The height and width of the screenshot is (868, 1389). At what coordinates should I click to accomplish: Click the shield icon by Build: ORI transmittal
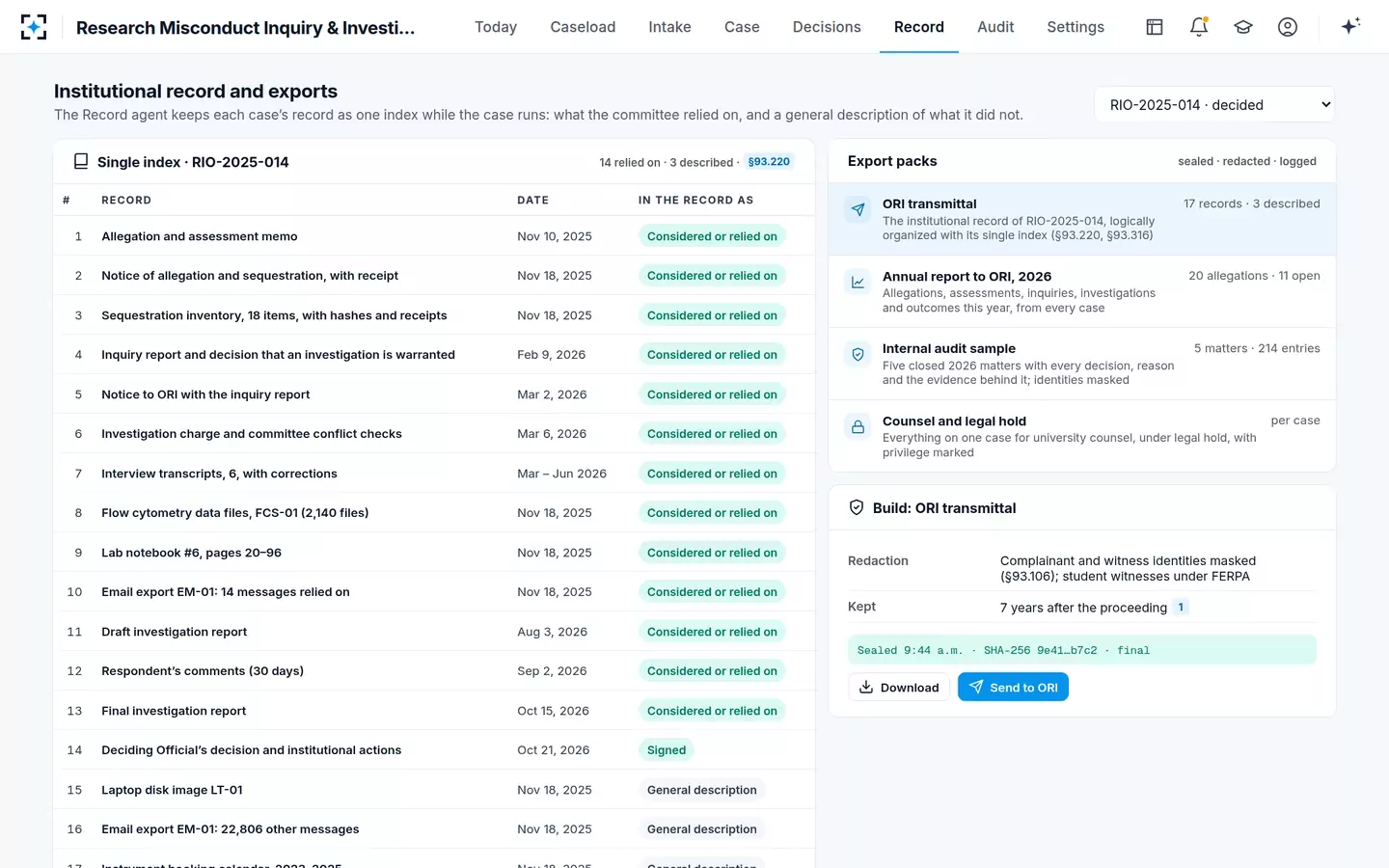coord(856,508)
